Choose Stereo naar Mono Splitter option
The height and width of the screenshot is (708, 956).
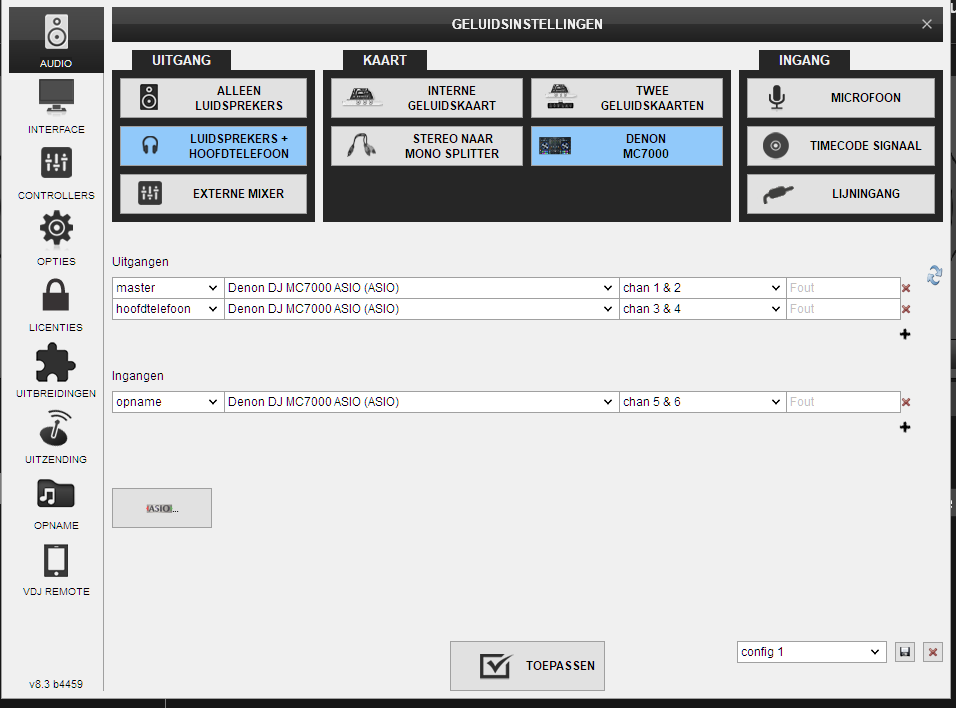[427, 146]
